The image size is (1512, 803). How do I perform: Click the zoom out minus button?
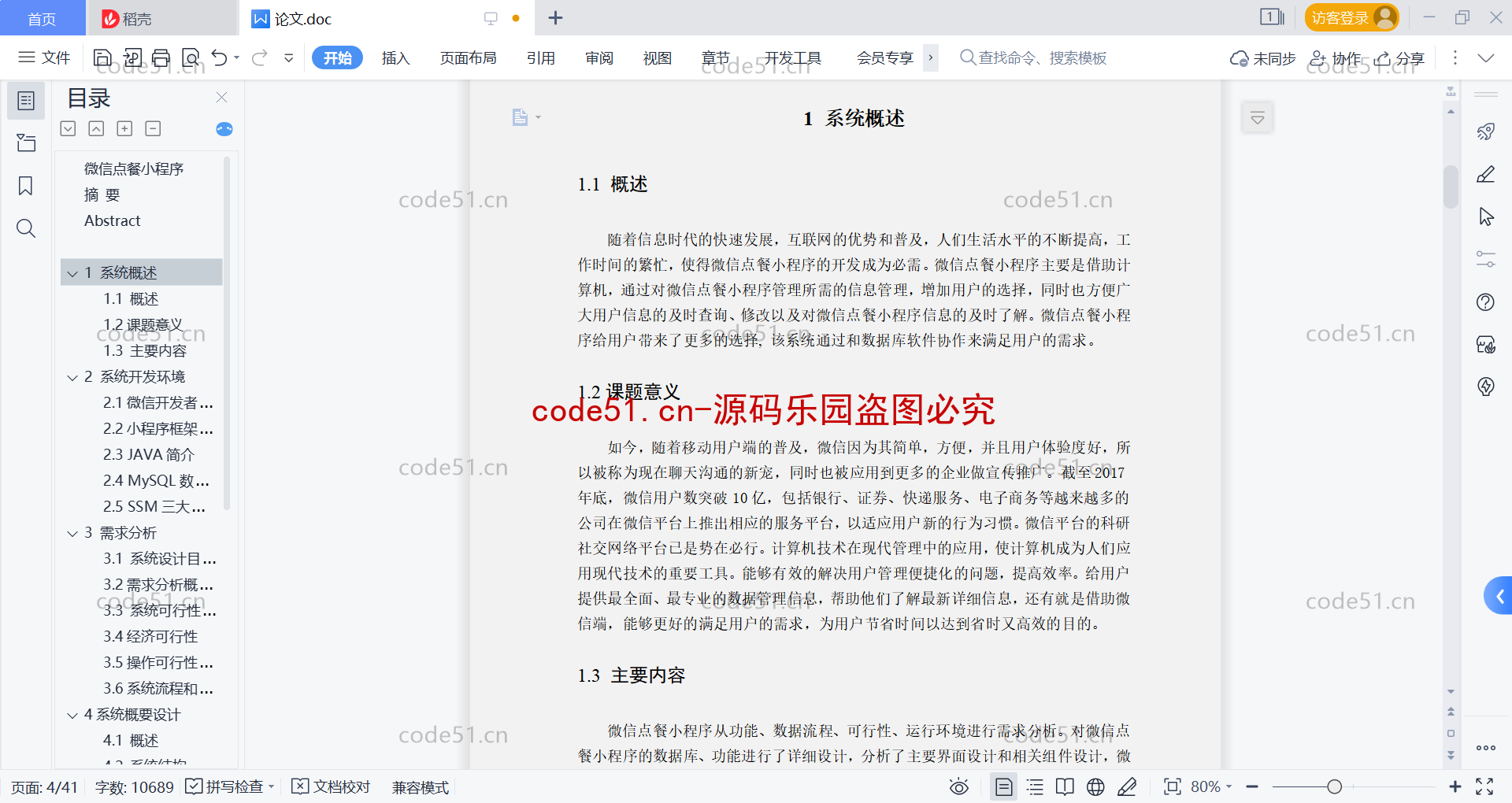click(x=1252, y=786)
